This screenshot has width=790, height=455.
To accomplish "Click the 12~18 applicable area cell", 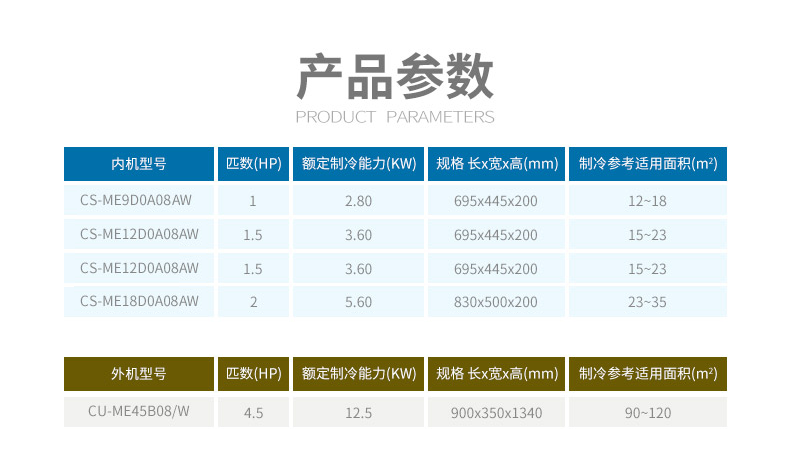I will click(x=647, y=201).
